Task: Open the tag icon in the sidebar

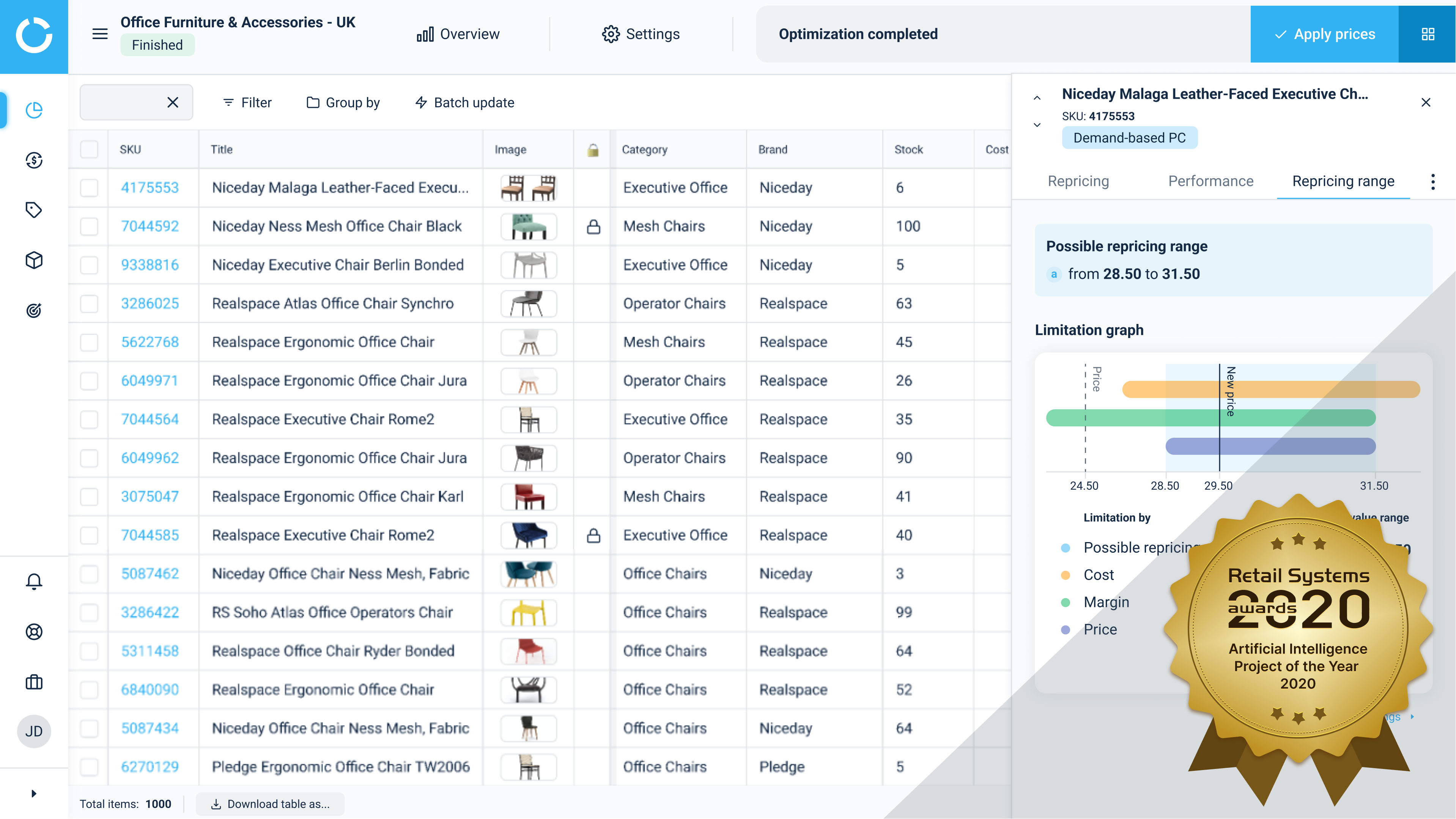Action: pyautogui.click(x=34, y=210)
